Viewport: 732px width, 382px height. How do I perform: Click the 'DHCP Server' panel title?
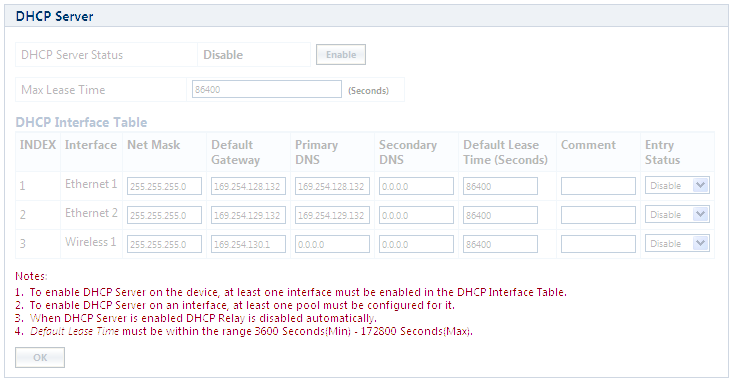tap(55, 16)
